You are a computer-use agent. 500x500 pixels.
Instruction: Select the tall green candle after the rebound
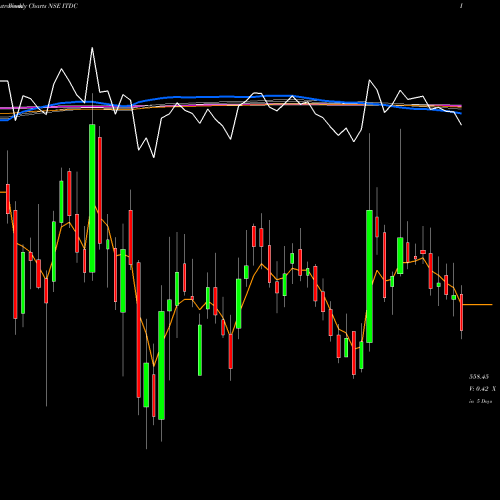[369, 276]
